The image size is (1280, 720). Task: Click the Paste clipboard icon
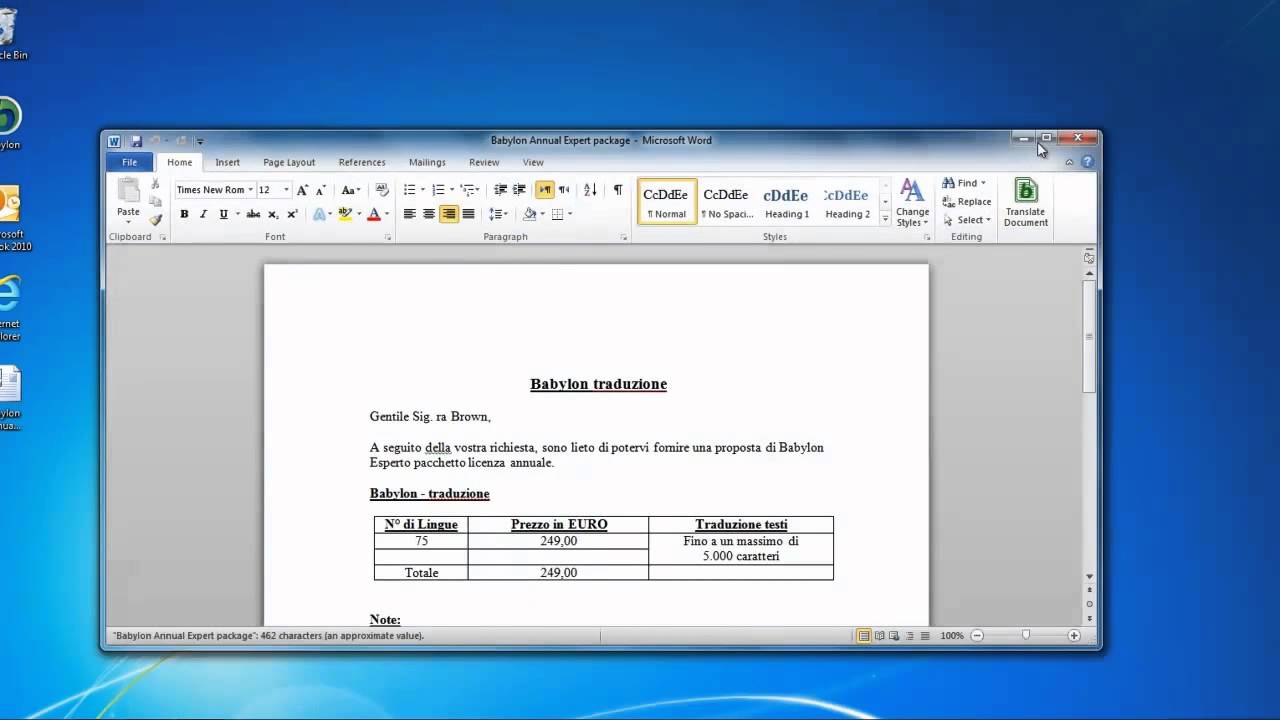coord(128,191)
